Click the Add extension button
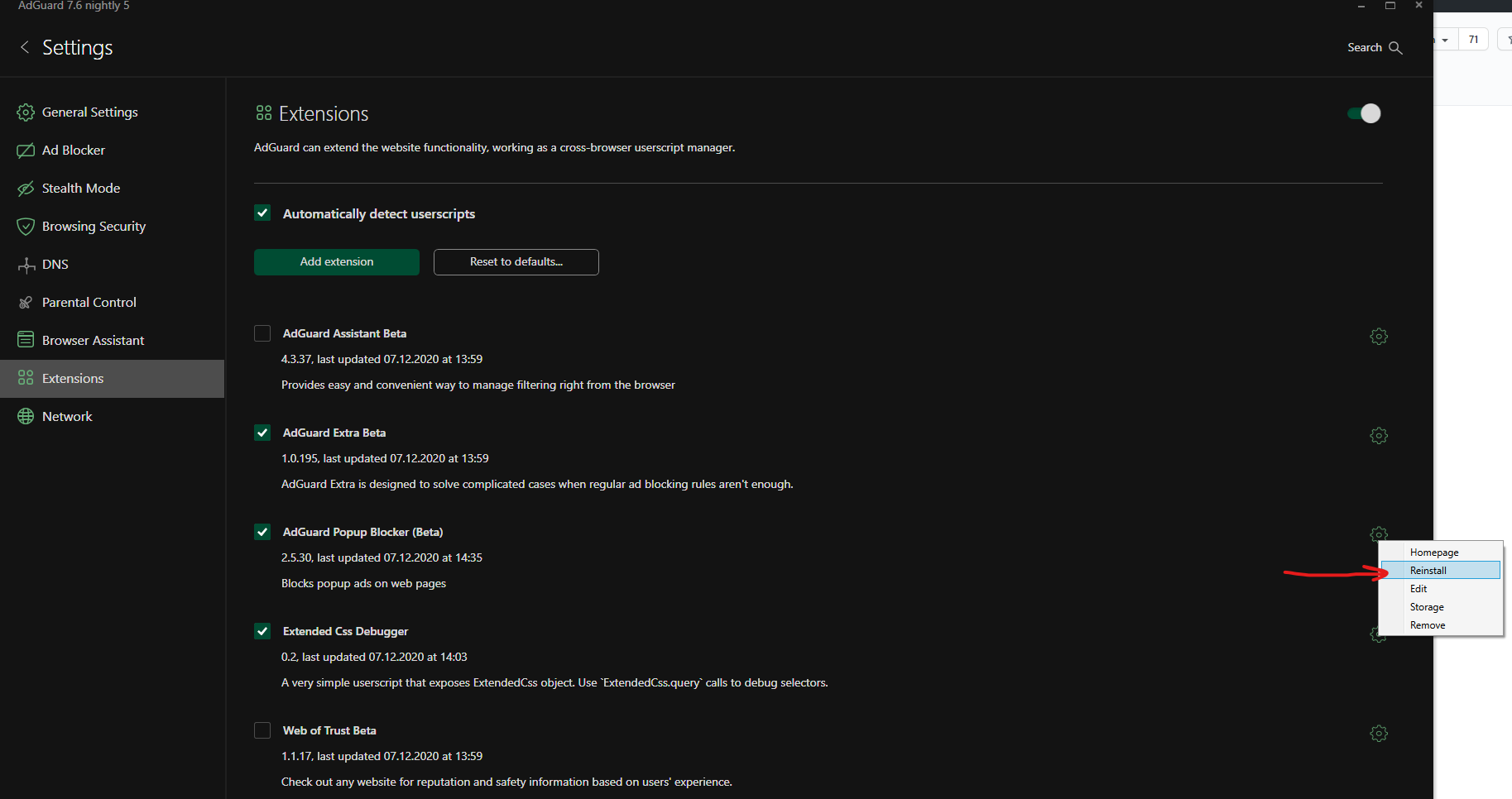Viewport: 1512px width, 799px height. [337, 262]
